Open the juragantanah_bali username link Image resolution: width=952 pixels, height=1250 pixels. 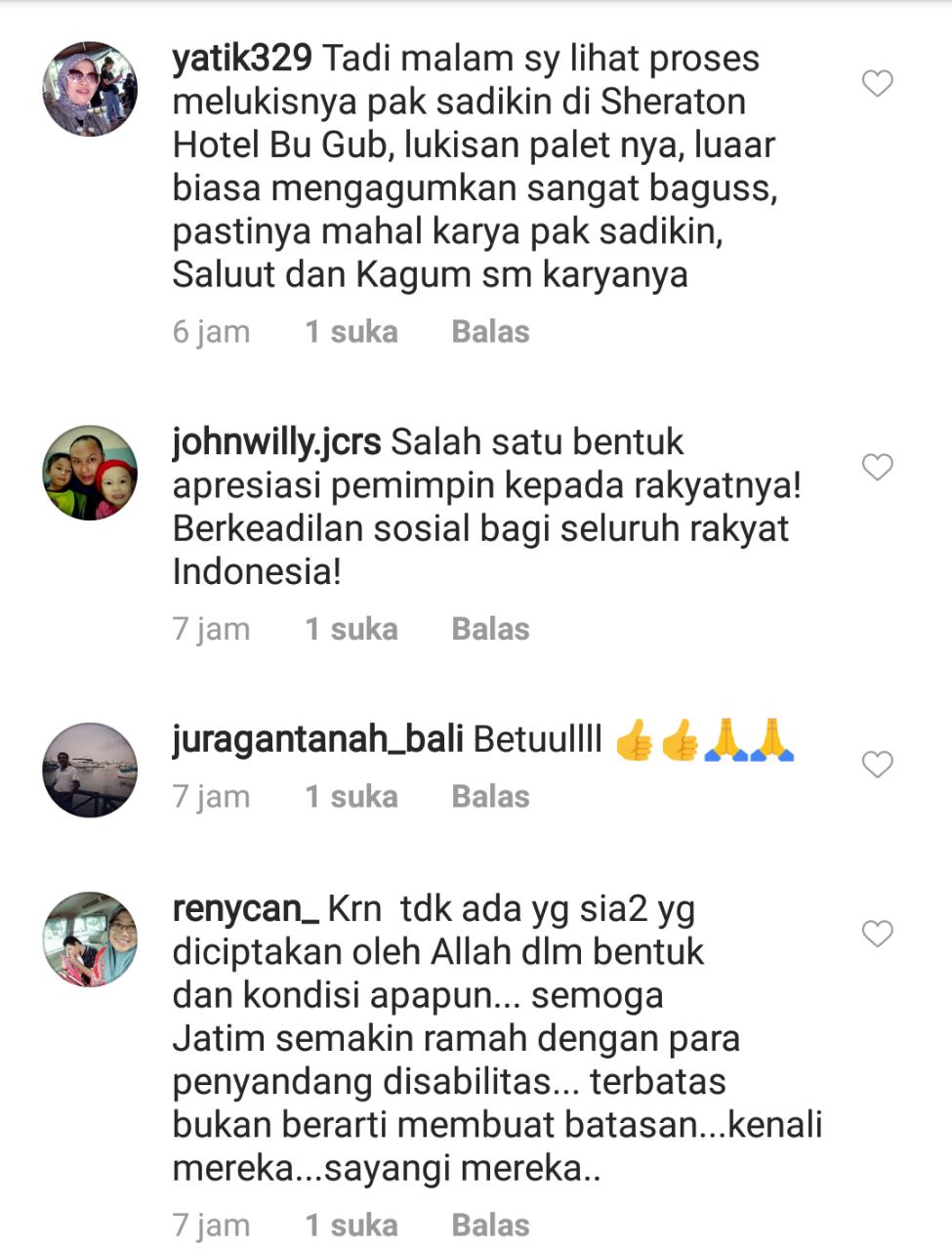coord(317,740)
